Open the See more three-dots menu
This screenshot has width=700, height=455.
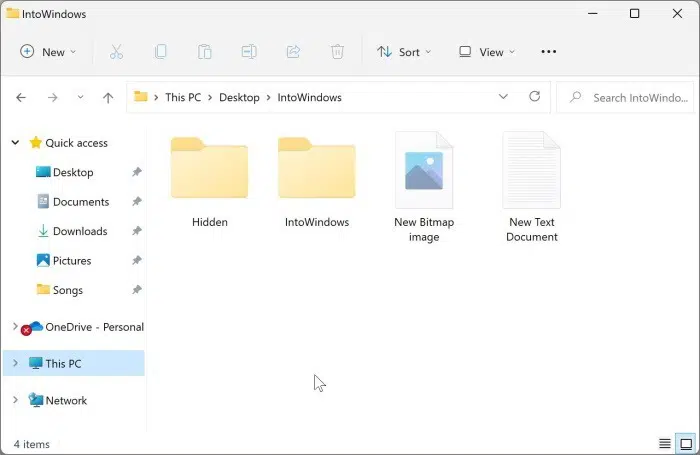(x=549, y=52)
